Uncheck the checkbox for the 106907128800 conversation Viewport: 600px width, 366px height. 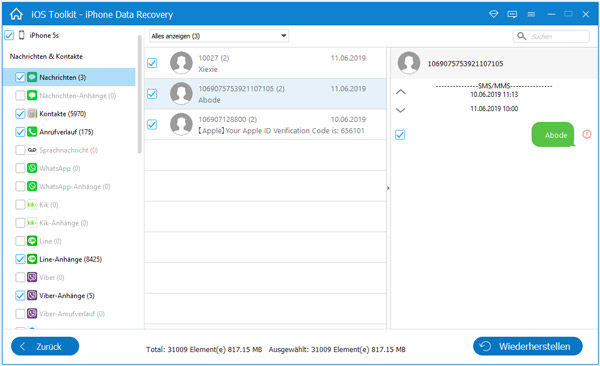[152, 124]
